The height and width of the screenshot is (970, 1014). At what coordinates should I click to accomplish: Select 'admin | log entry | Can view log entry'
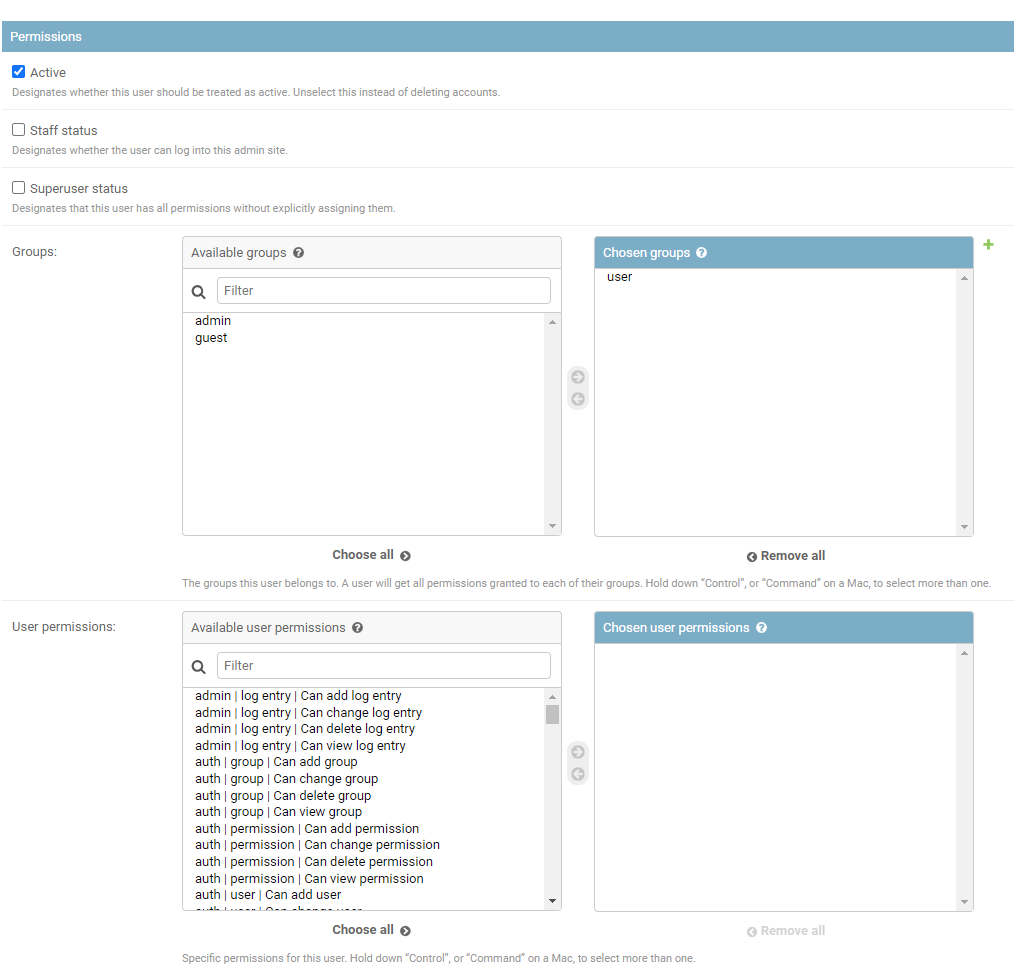click(x=363, y=746)
